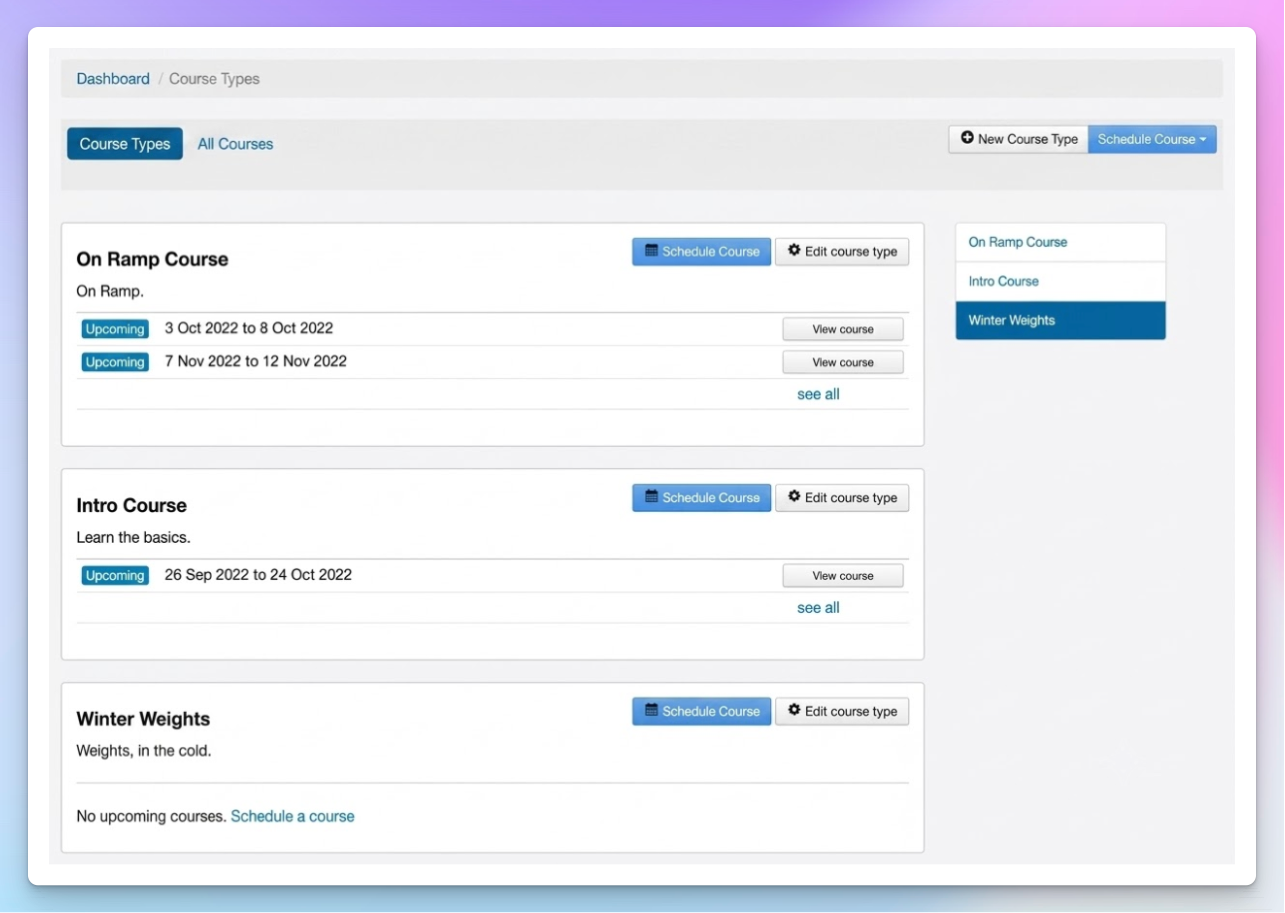Click the Course Types breadcrumb text
This screenshot has height=913, width=1285.
click(x=214, y=79)
